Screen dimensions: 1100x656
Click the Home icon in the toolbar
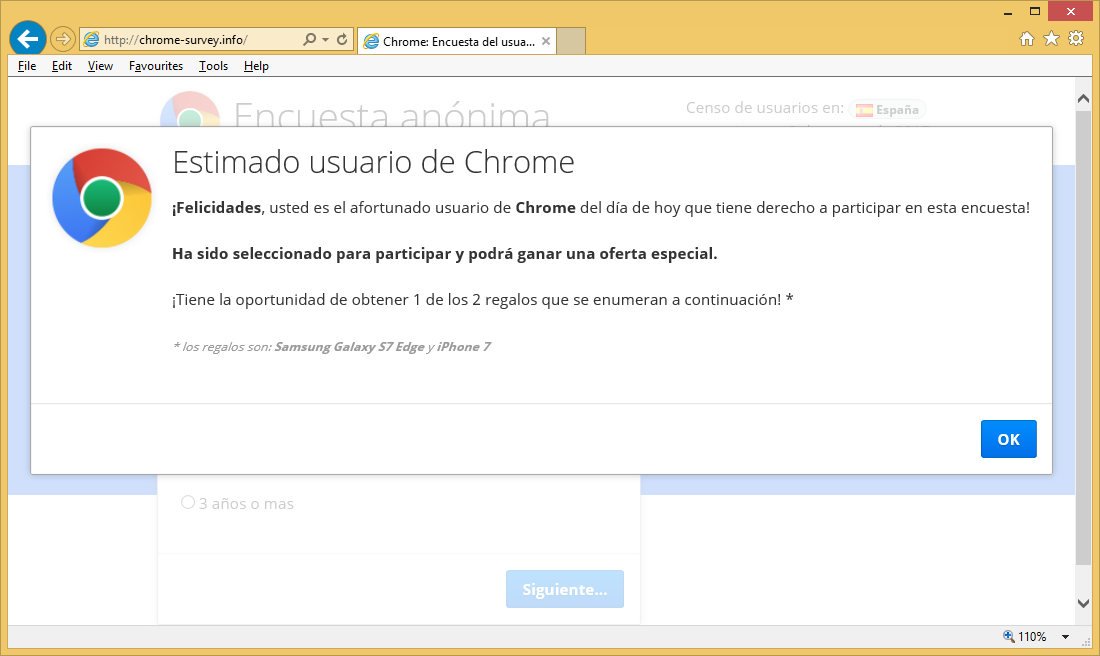click(1027, 39)
